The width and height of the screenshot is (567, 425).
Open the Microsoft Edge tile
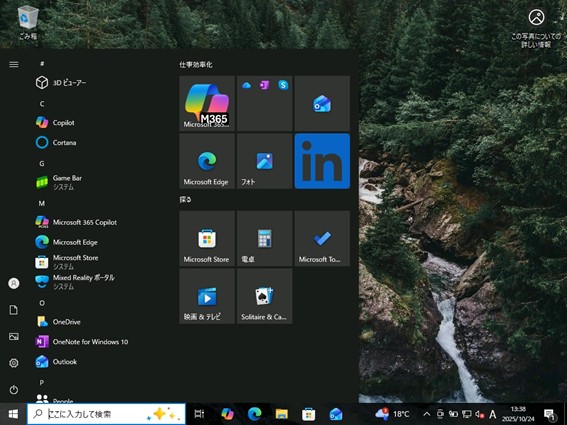[207, 161]
